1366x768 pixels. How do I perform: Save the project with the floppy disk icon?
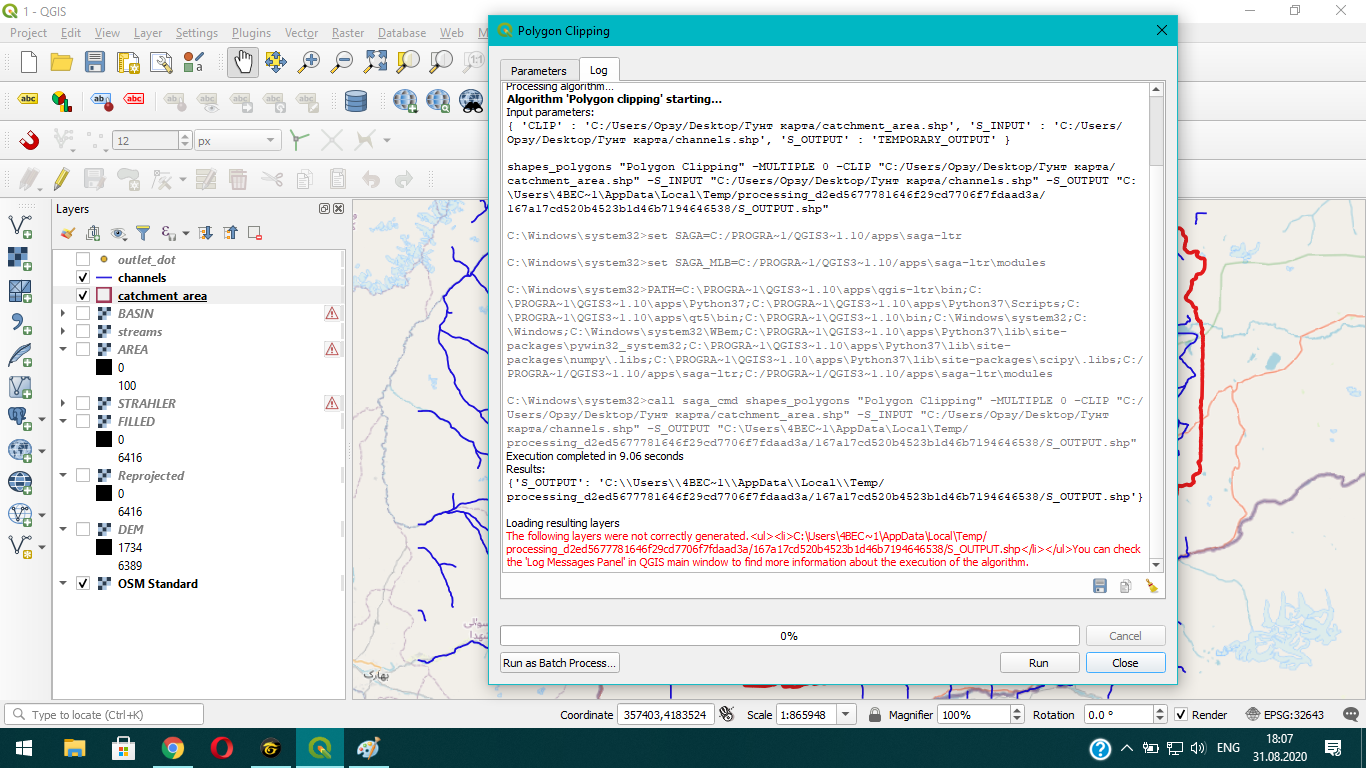[x=95, y=62]
